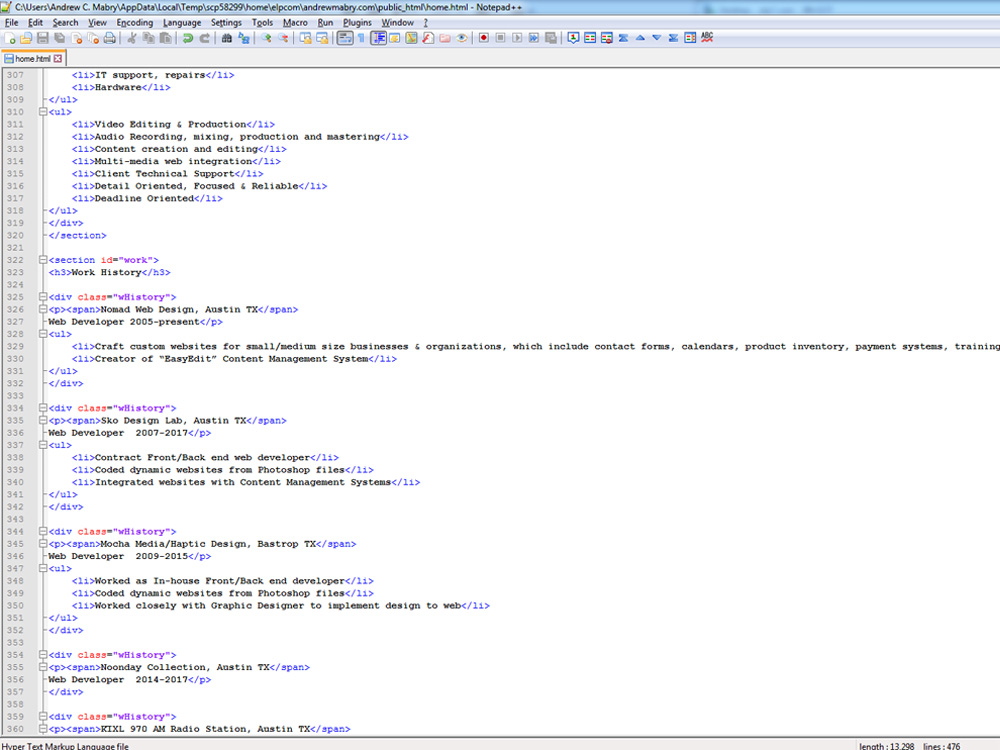1000x750 pixels.
Task: Open the Plugins menu
Action: click(357, 22)
